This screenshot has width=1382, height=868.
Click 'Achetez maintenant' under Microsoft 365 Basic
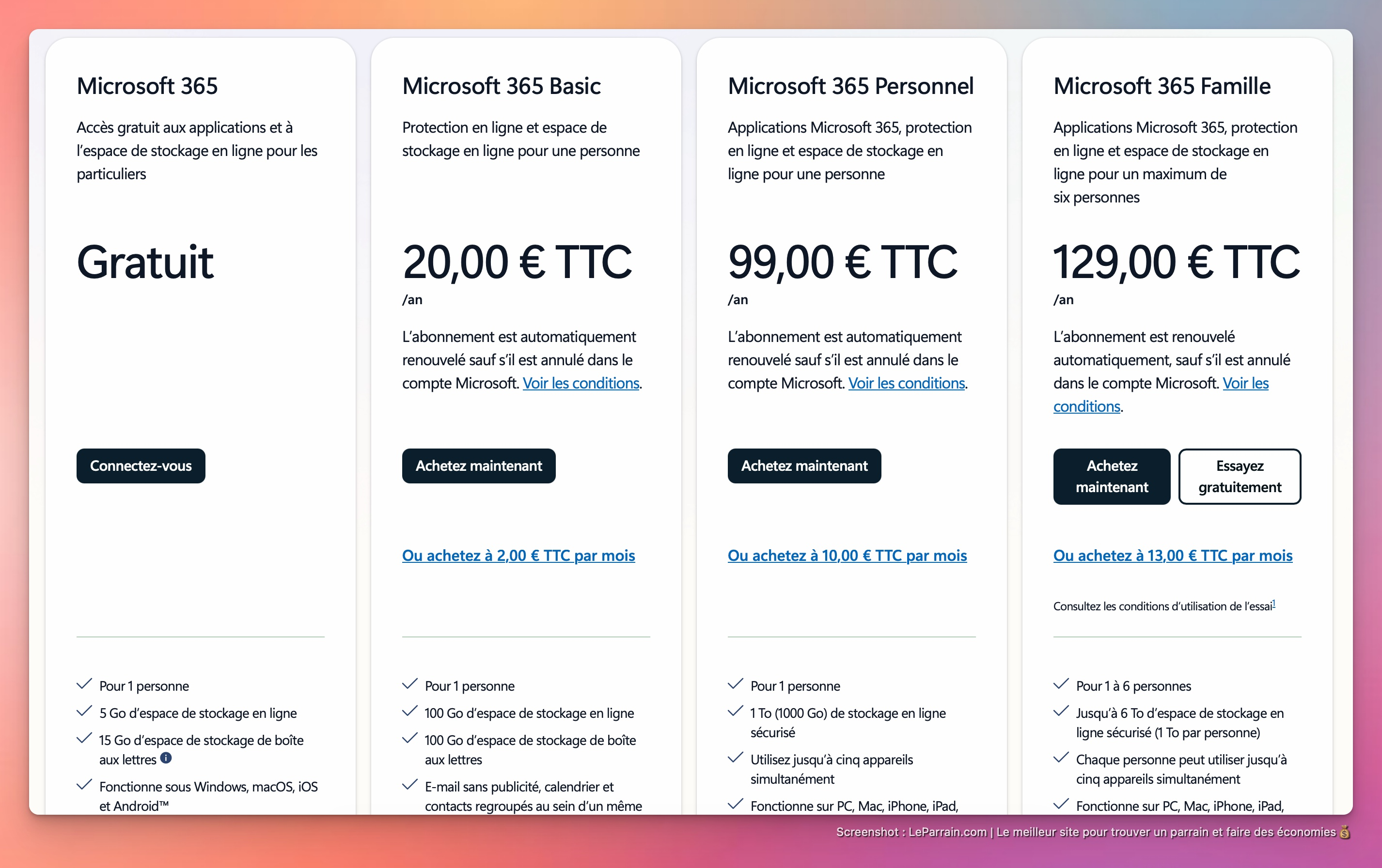(x=478, y=466)
